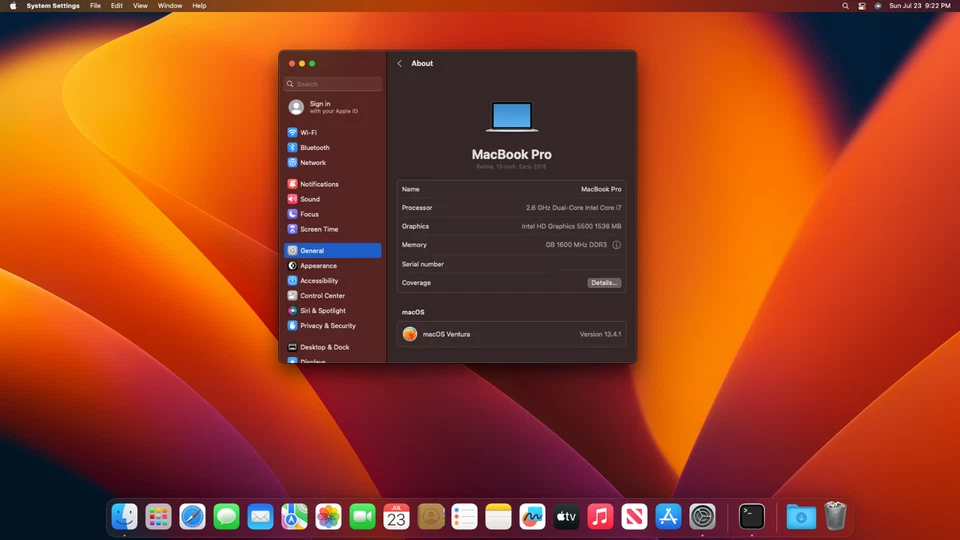Launch FaceTime from the Dock
Image resolution: width=960 pixels, height=540 pixels.
click(x=362, y=517)
